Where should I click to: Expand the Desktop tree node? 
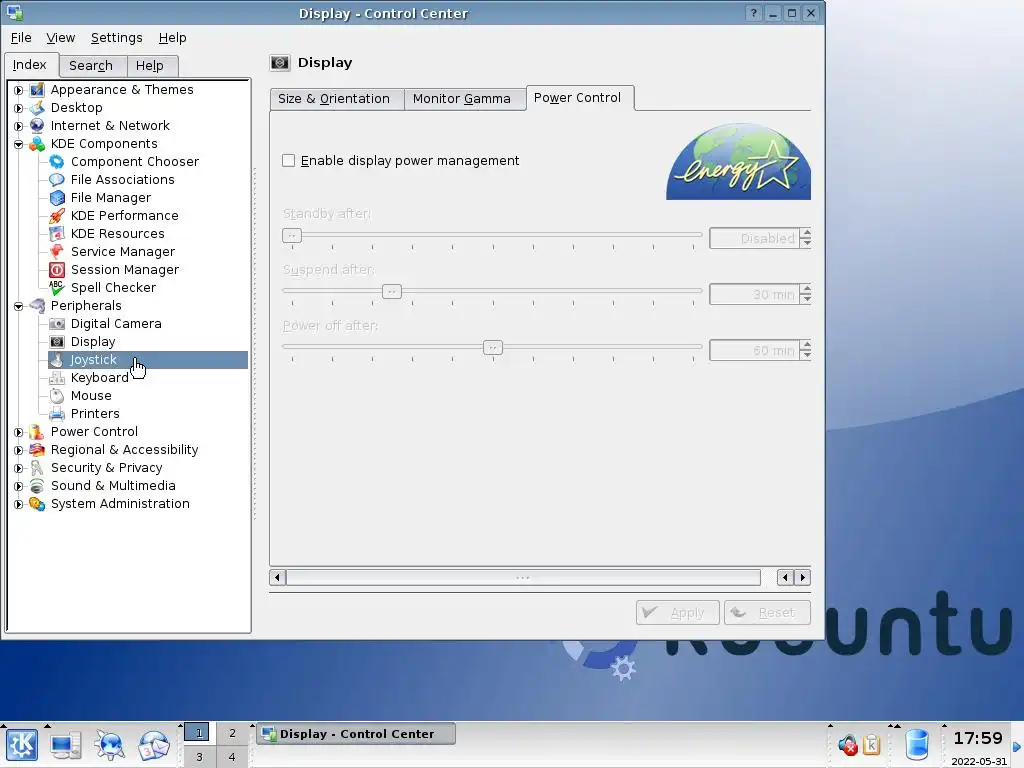18,108
